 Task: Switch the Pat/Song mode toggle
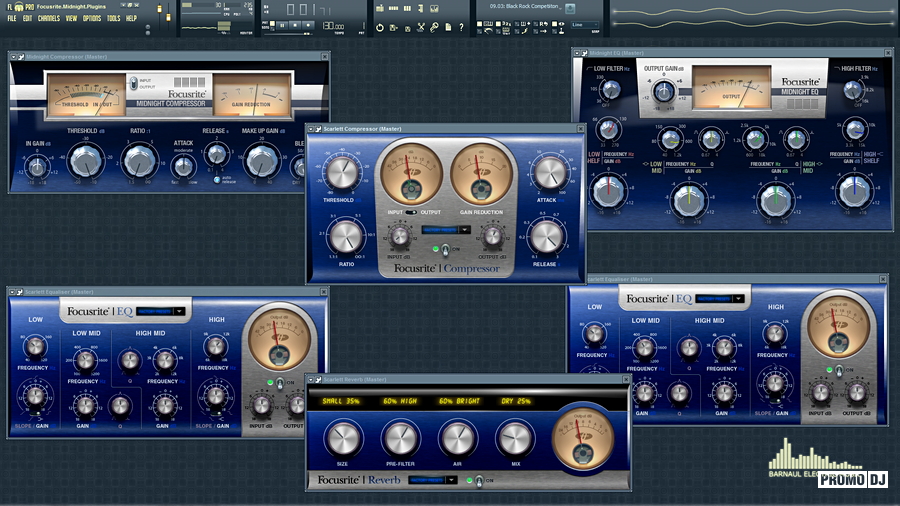272,26
